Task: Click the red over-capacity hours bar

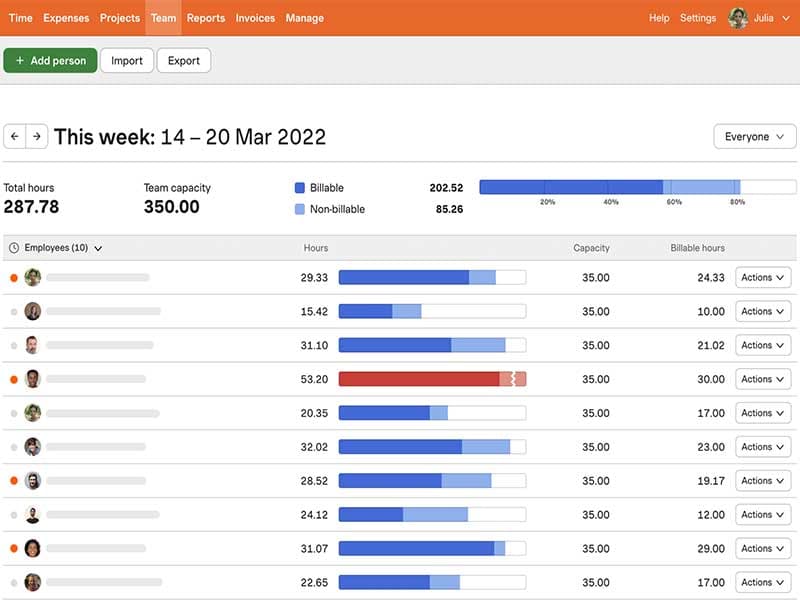Action: coord(420,379)
